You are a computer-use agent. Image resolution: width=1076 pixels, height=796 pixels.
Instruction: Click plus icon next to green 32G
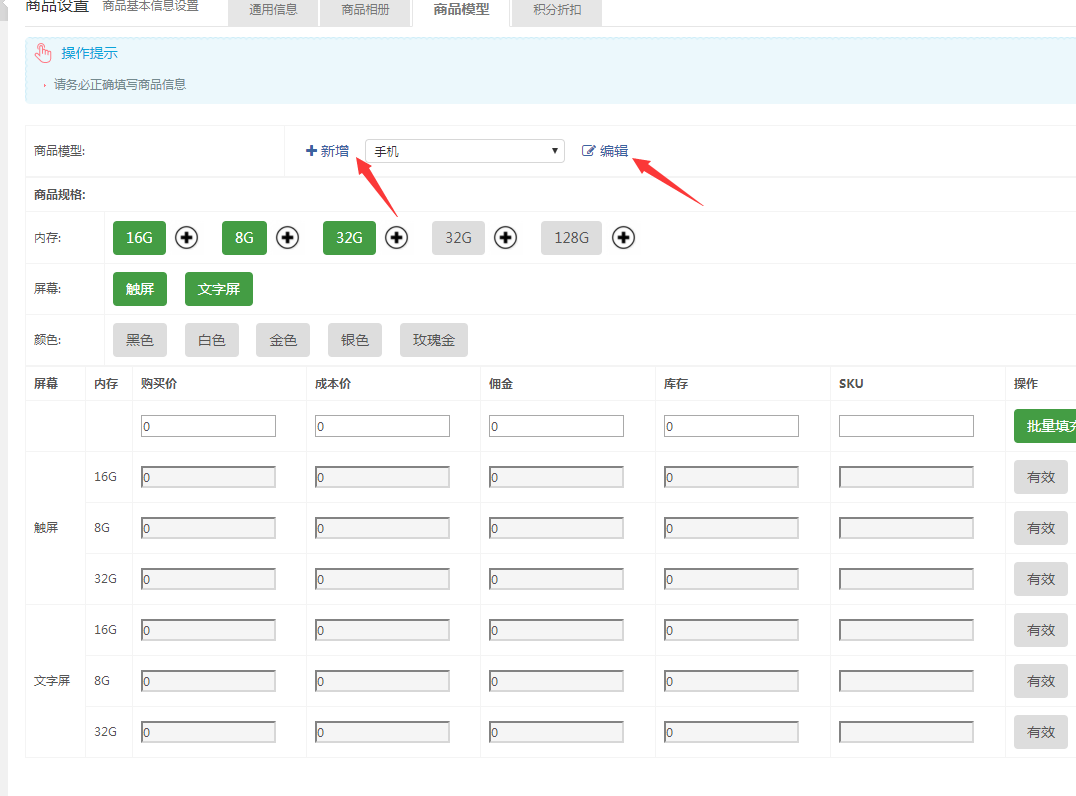(x=397, y=238)
